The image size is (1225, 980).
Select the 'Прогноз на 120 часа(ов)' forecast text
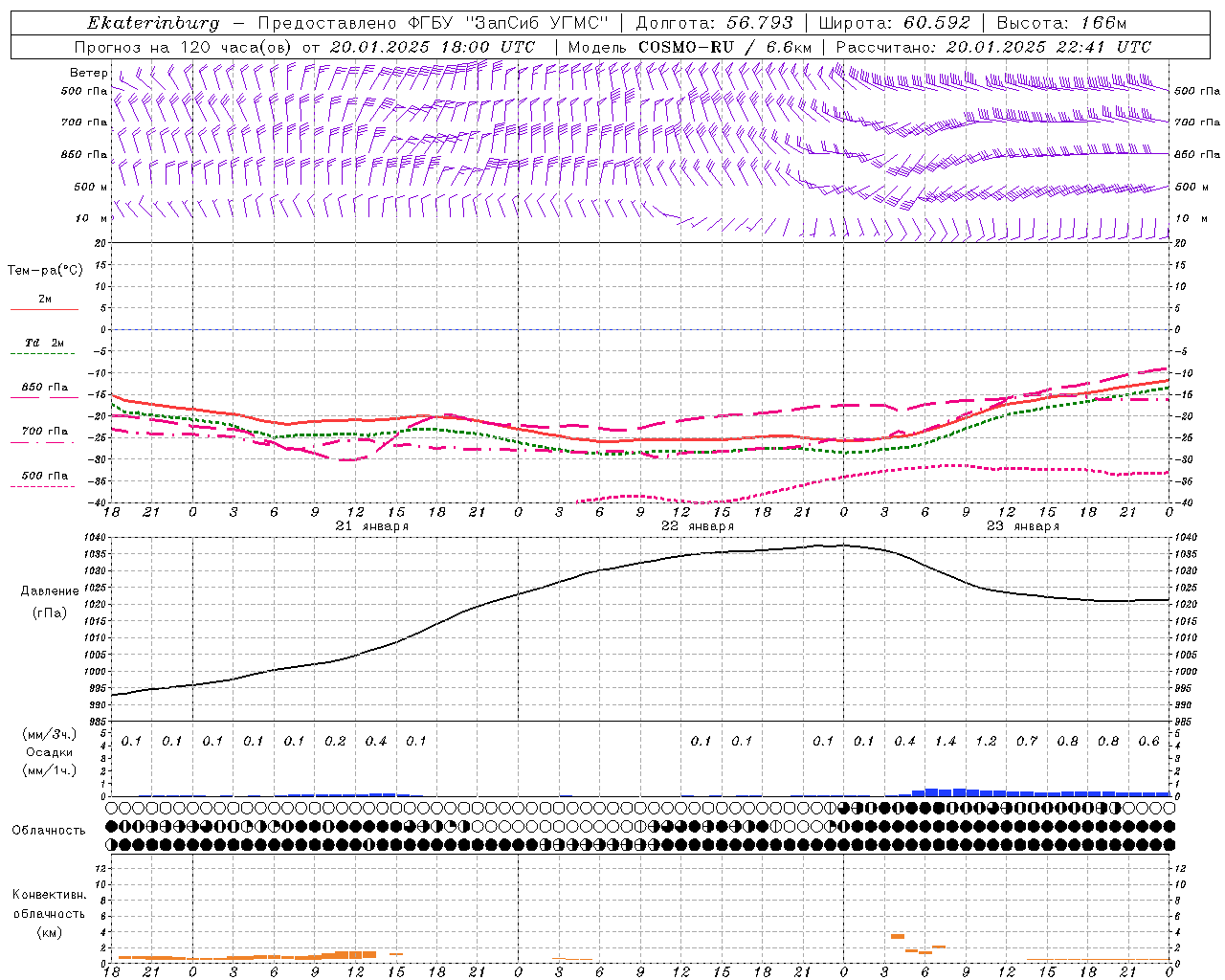pos(186,47)
